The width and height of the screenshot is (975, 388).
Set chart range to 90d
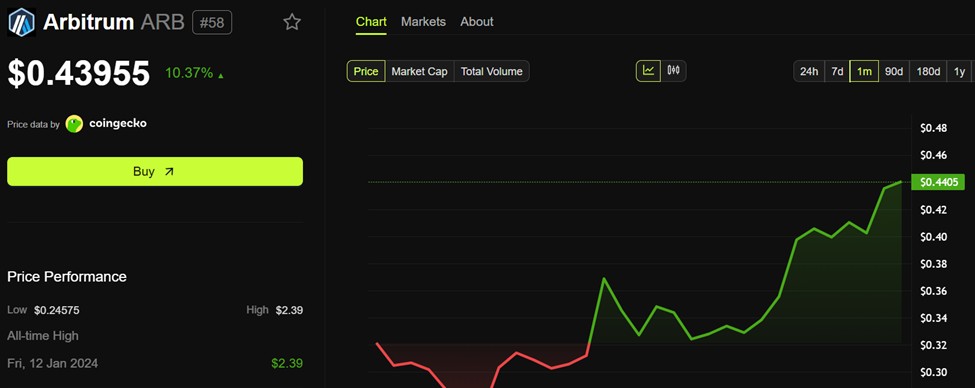pos(894,72)
